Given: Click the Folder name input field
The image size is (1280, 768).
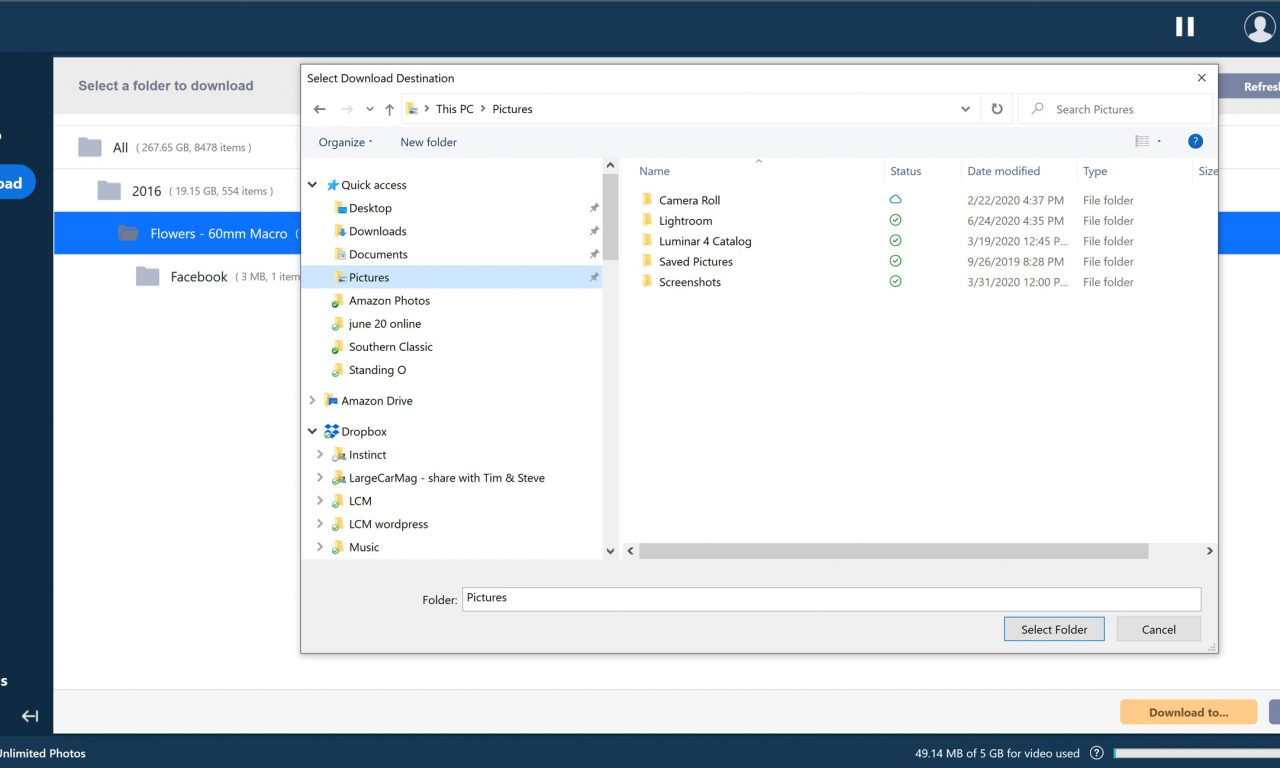Looking at the screenshot, I should 830,598.
